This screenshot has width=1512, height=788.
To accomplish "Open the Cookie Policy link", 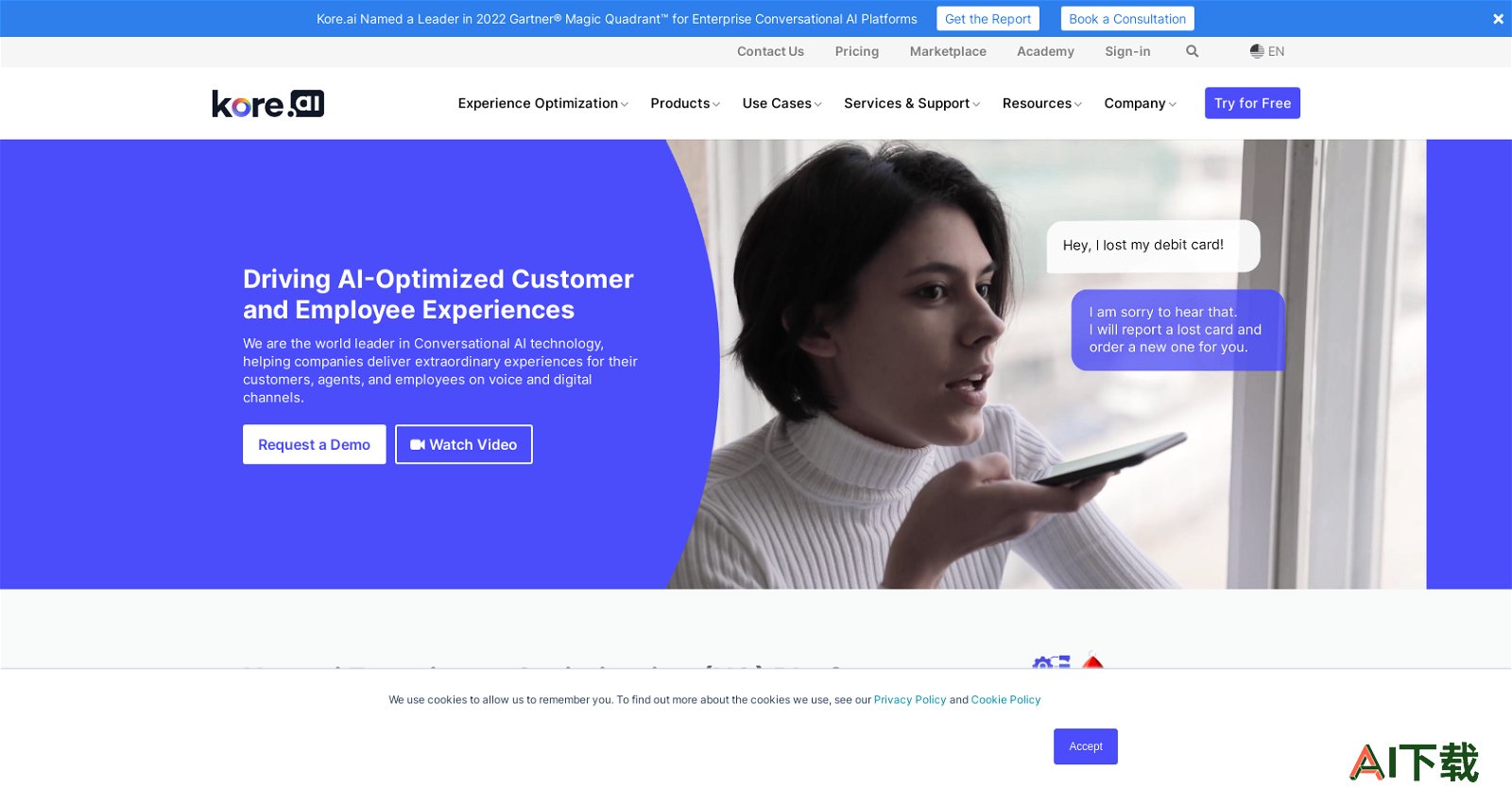I will (1005, 700).
